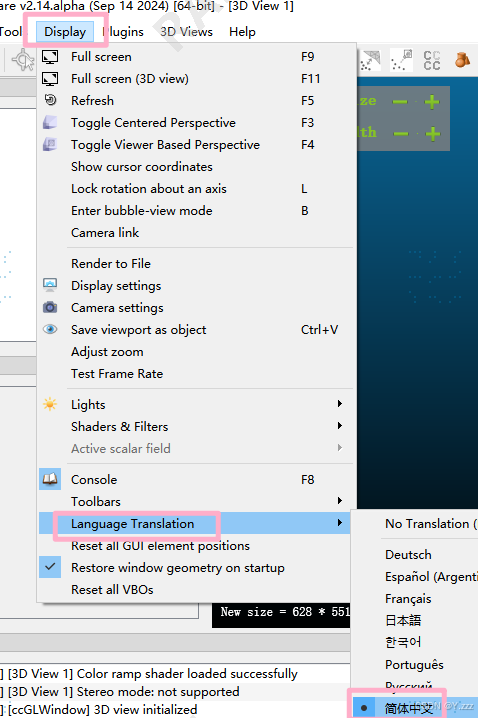Increase line width plus button

[x=433, y=134]
